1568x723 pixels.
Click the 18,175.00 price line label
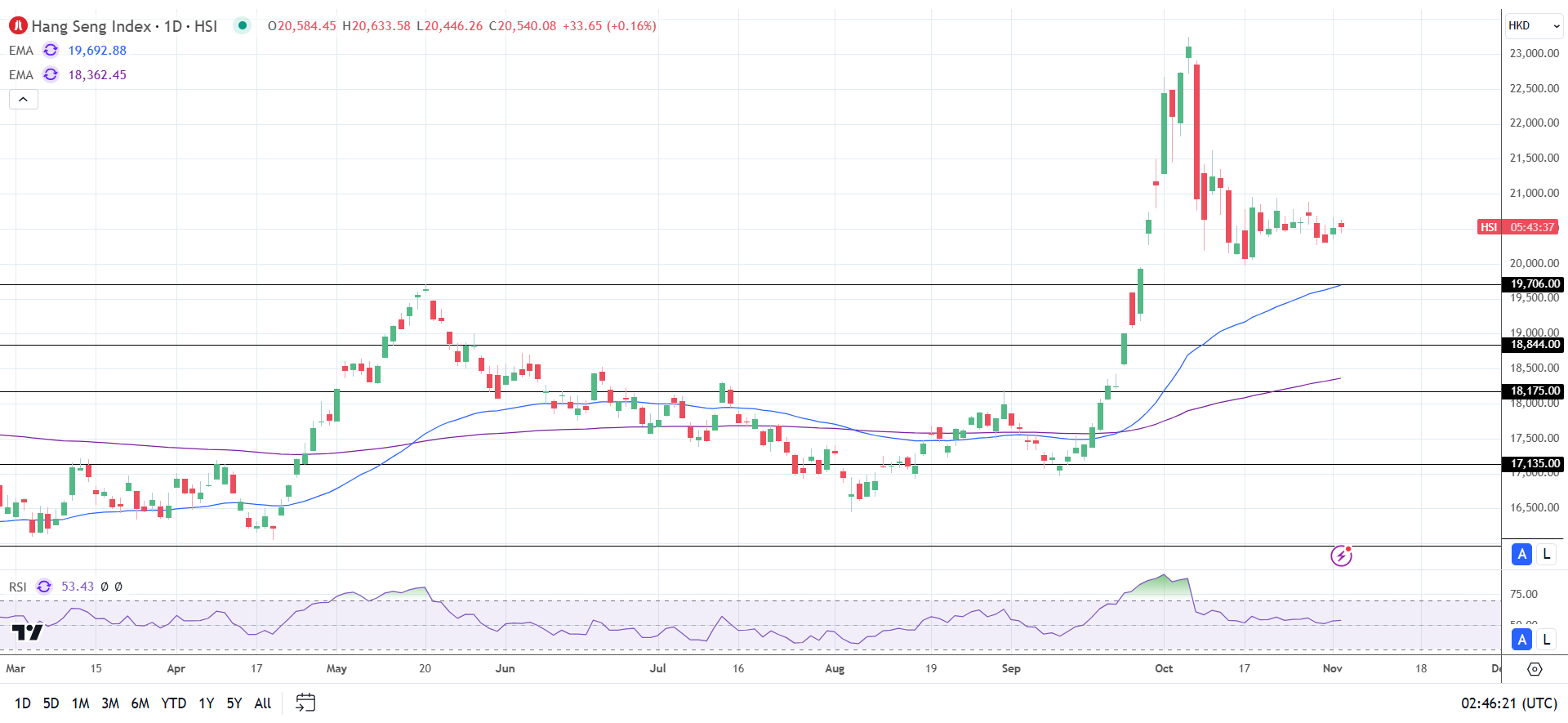[x=1534, y=391]
